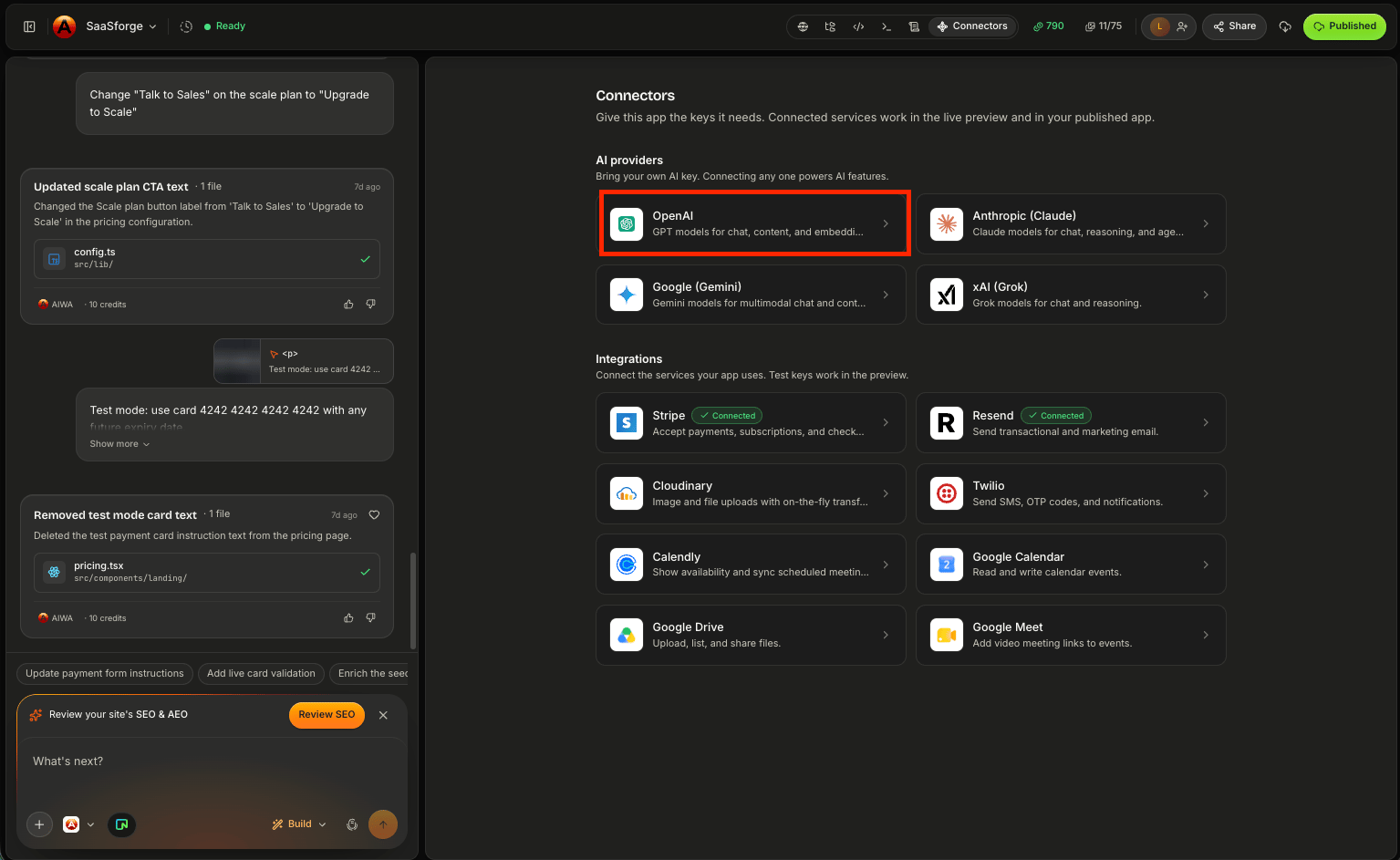Click the plus attach button
The image size is (1400, 860).
[39, 824]
